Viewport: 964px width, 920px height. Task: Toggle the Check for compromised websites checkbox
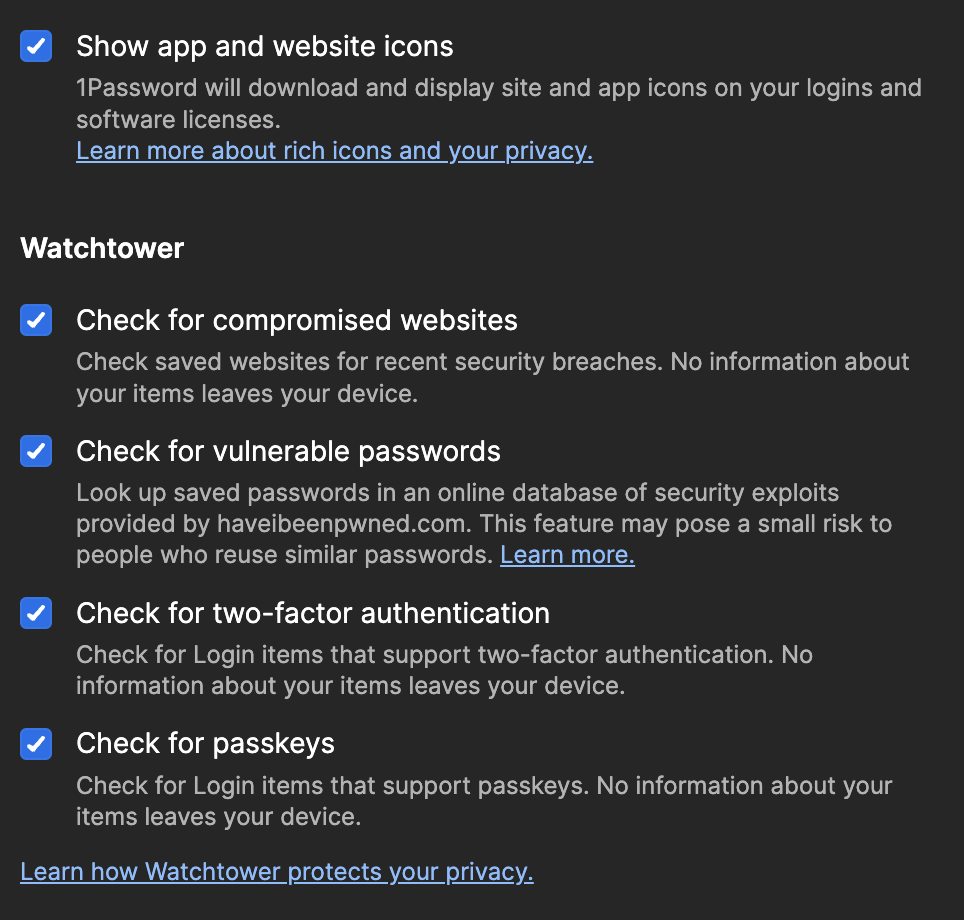(x=36, y=320)
